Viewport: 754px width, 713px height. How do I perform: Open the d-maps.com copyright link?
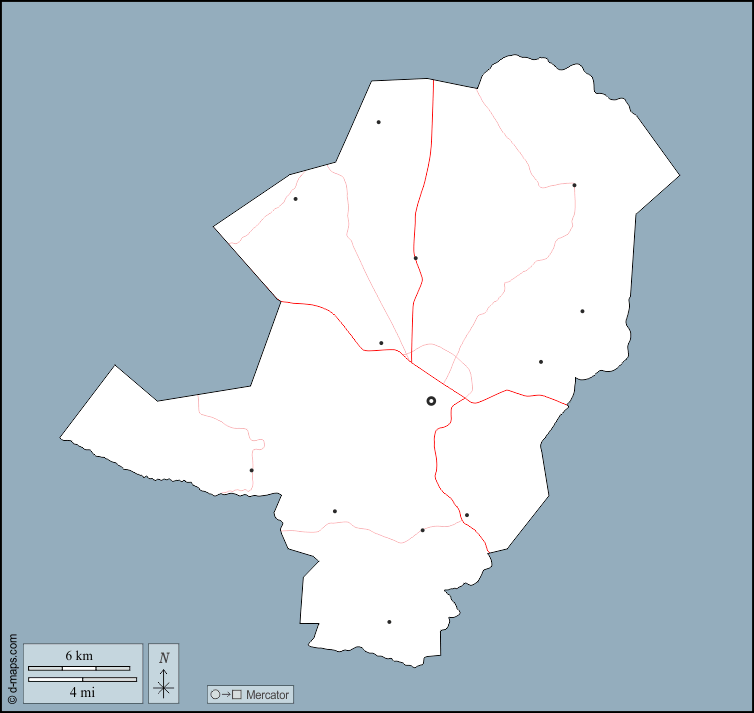pyautogui.click(x=12, y=663)
